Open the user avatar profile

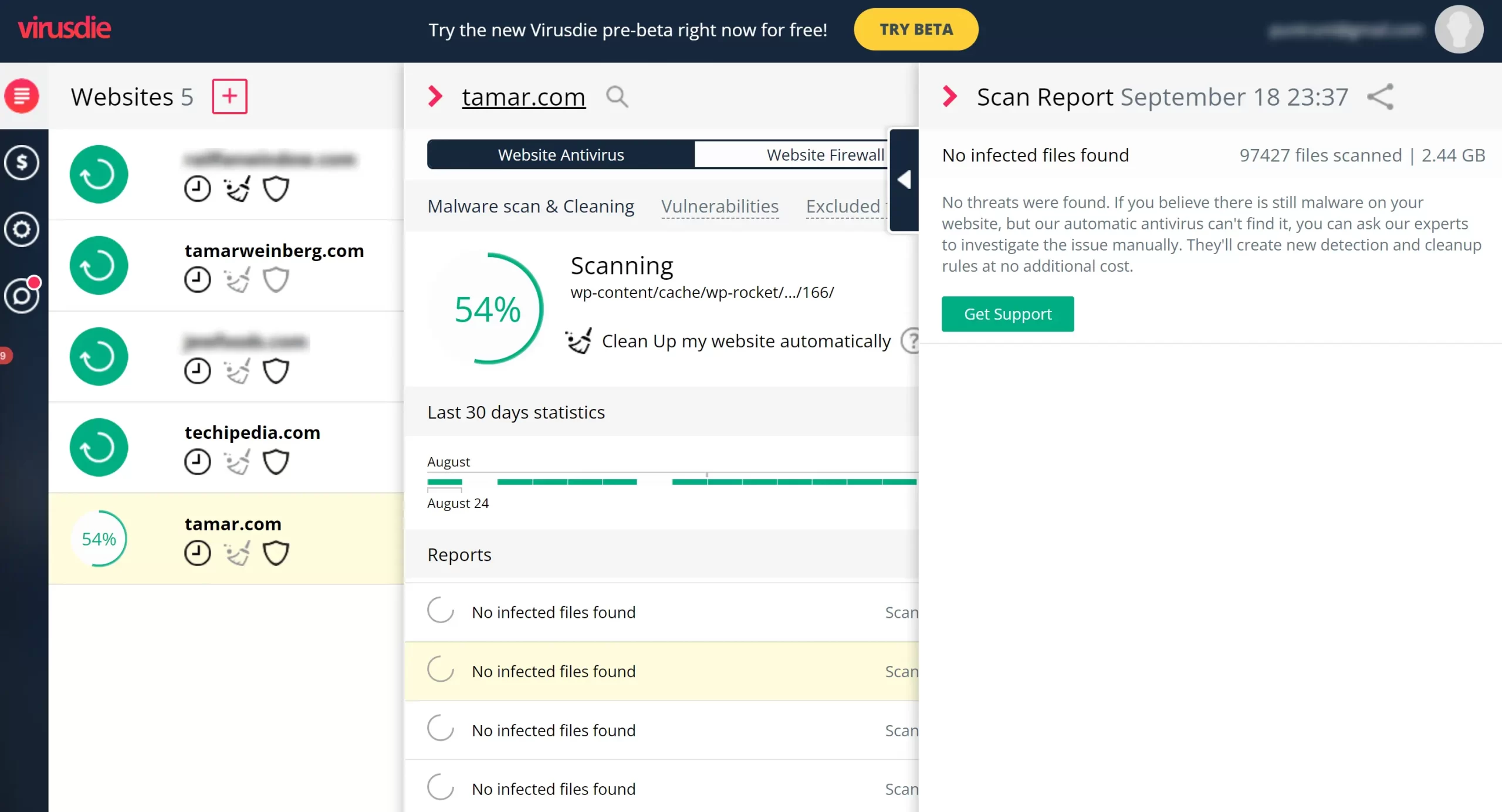[x=1459, y=29]
